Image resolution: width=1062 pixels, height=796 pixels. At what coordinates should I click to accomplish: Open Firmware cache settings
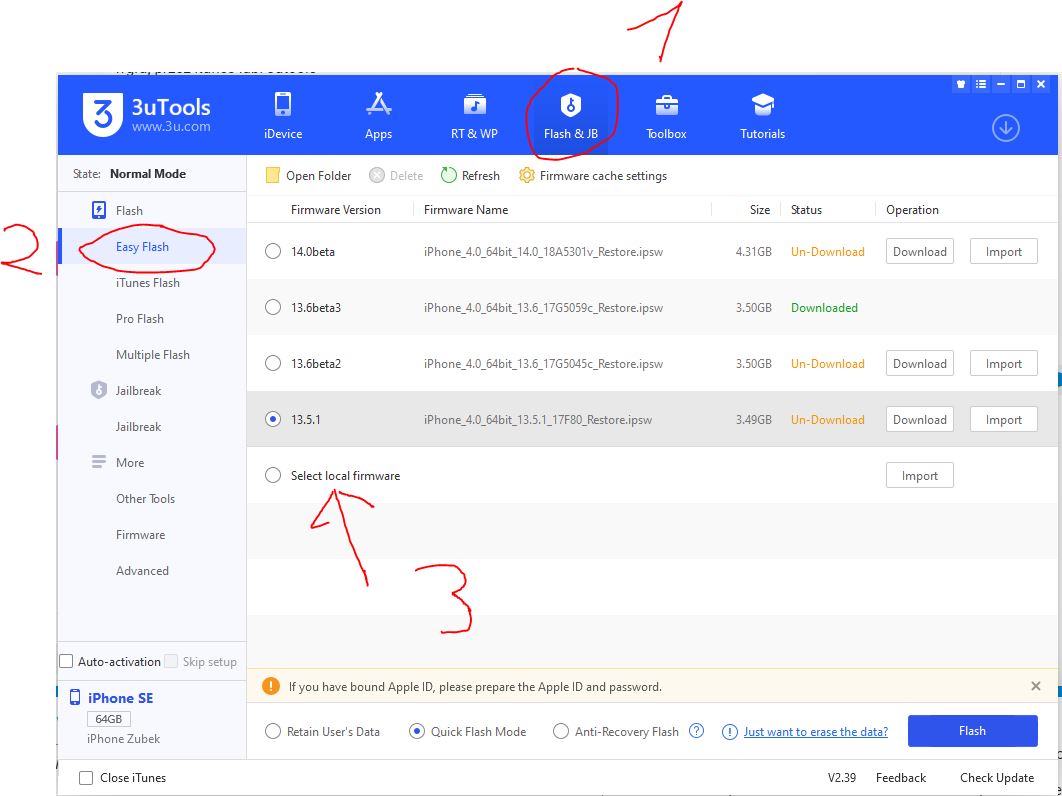(x=593, y=175)
